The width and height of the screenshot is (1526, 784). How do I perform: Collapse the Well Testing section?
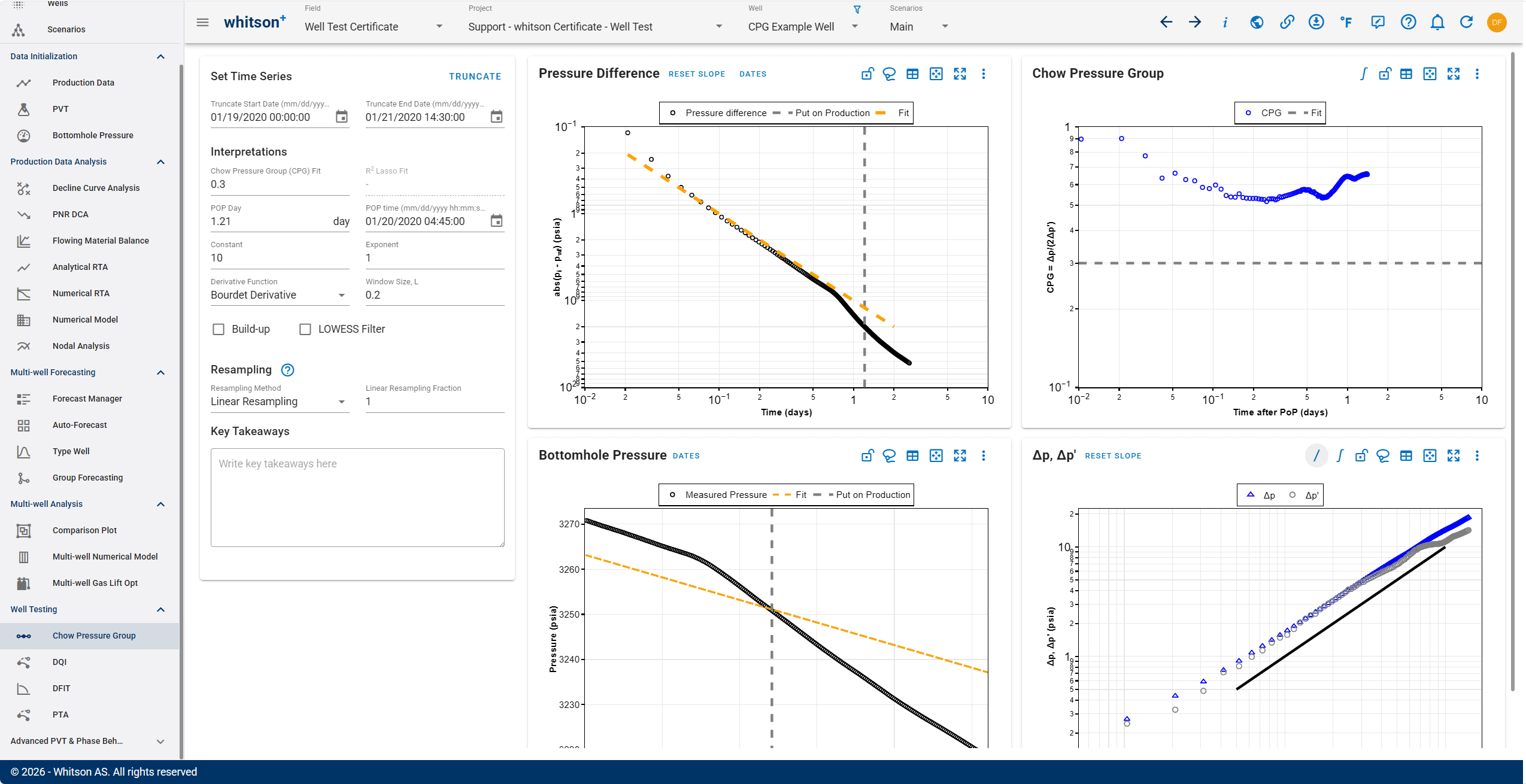(160, 609)
